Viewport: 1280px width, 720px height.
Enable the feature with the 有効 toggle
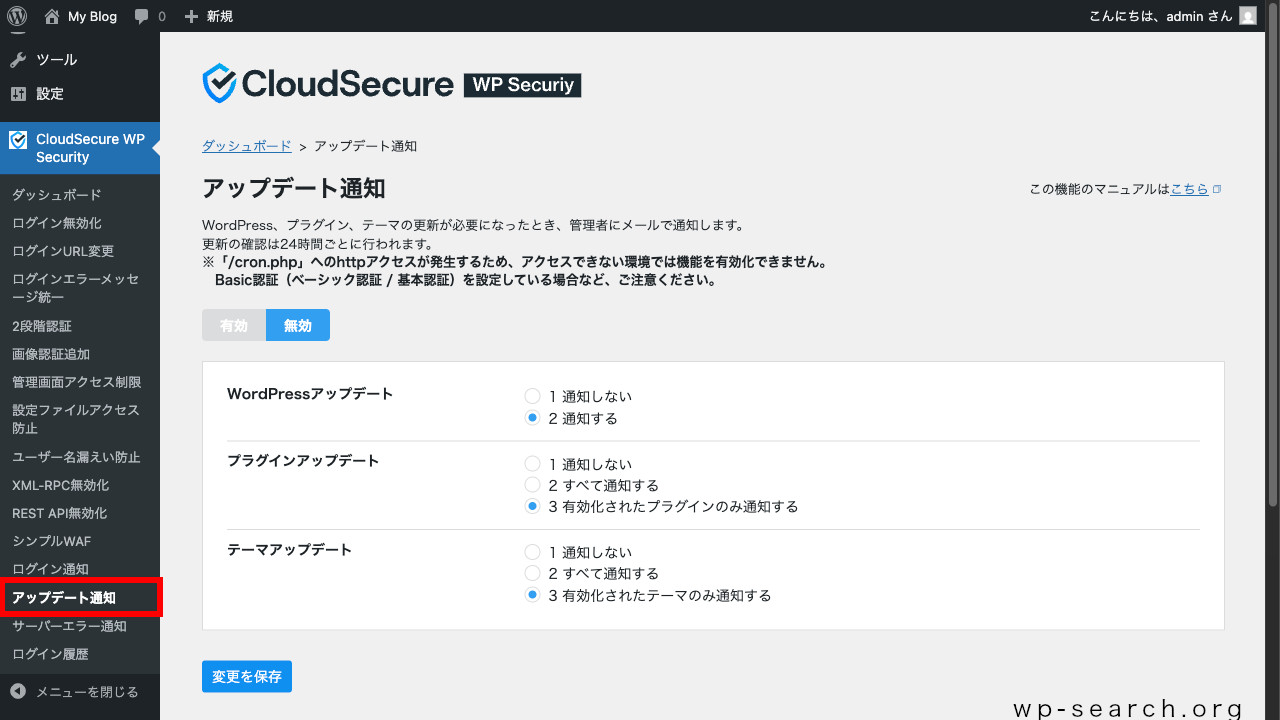click(233, 324)
